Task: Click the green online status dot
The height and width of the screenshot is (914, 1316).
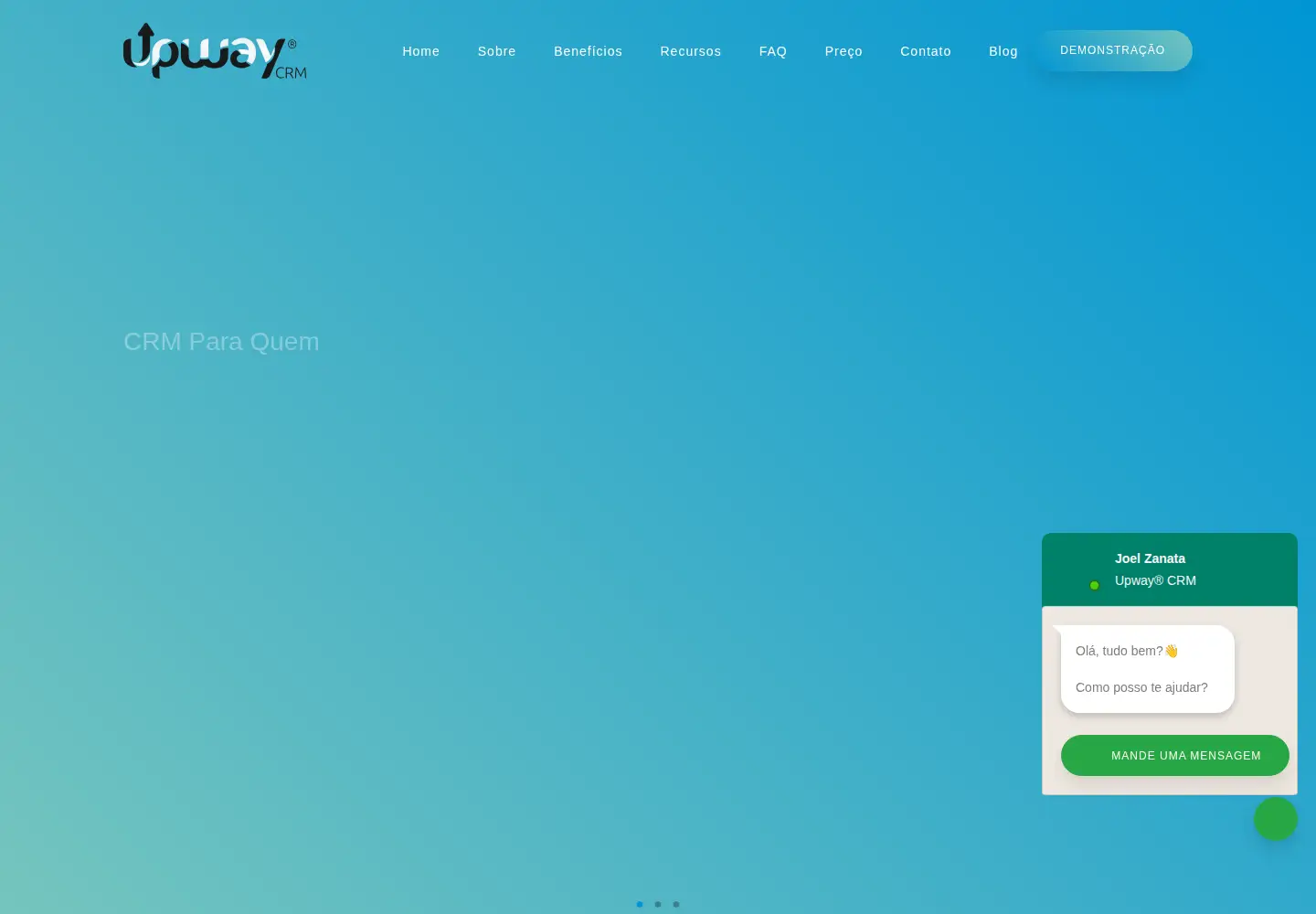Action: (x=1094, y=585)
